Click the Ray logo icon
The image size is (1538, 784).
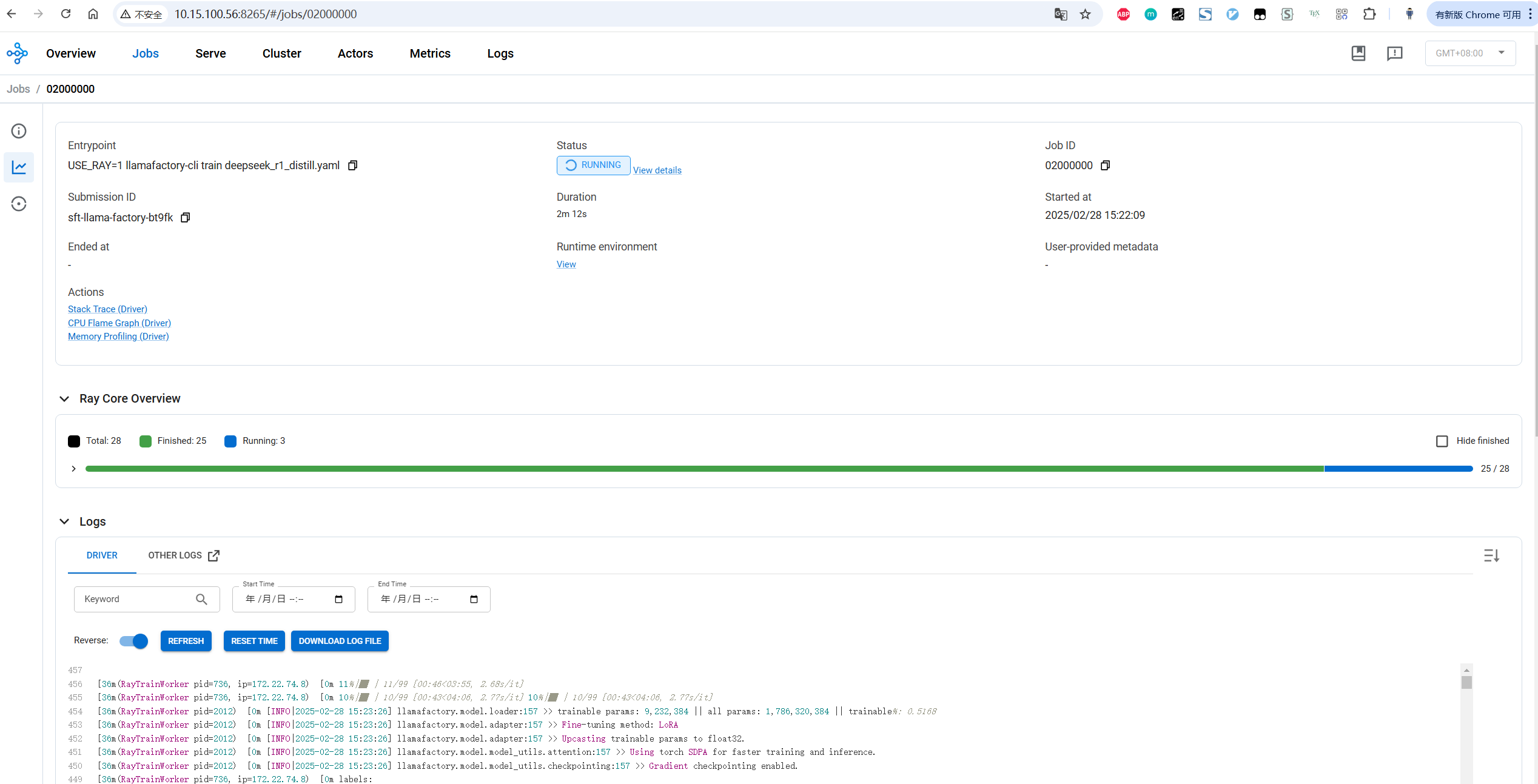click(x=18, y=53)
